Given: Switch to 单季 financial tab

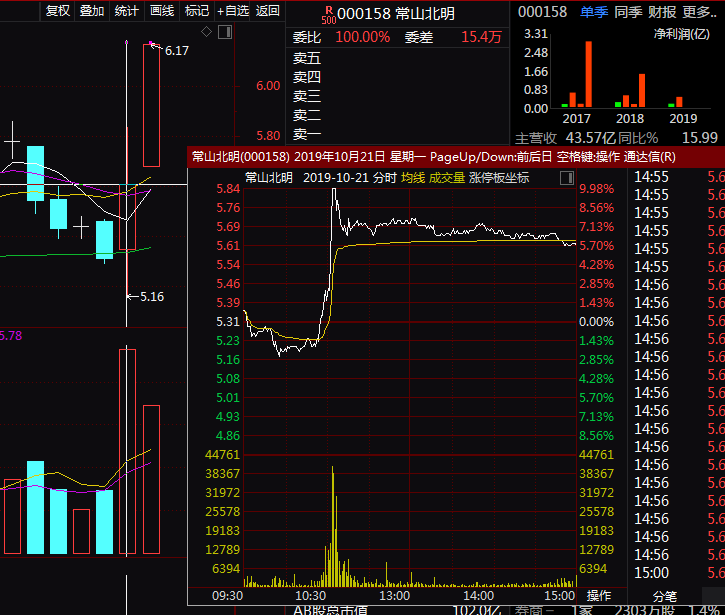Looking at the screenshot, I should click(594, 12).
